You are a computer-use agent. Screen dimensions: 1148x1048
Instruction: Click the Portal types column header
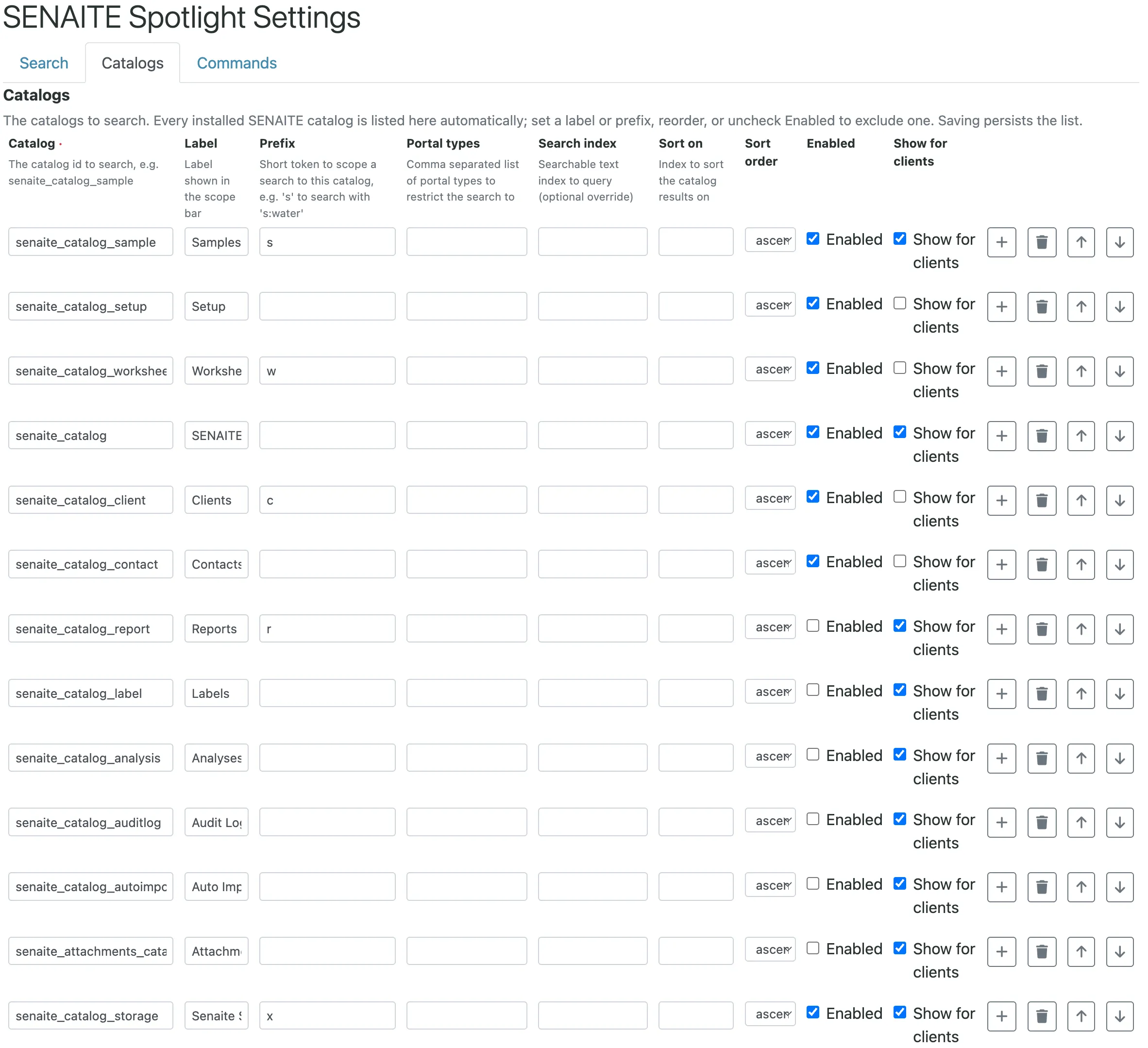pyautogui.click(x=443, y=144)
